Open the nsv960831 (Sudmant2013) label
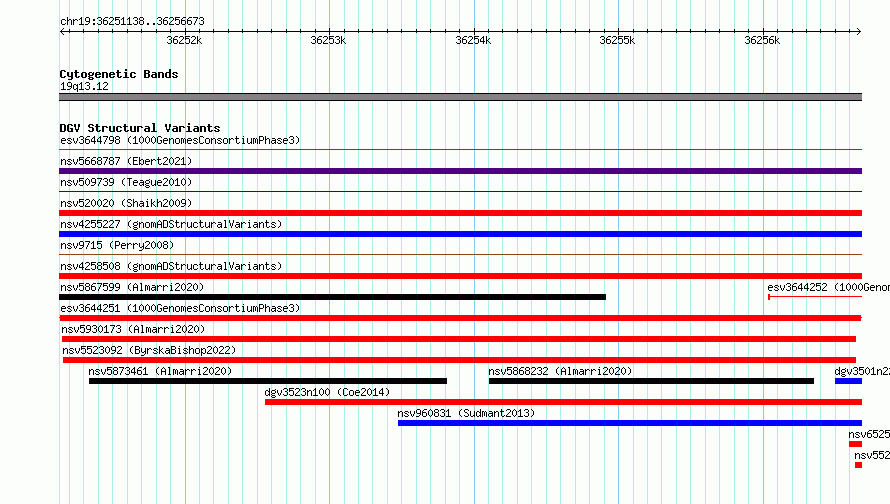This screenshot has height=504, width=890. 466,413
